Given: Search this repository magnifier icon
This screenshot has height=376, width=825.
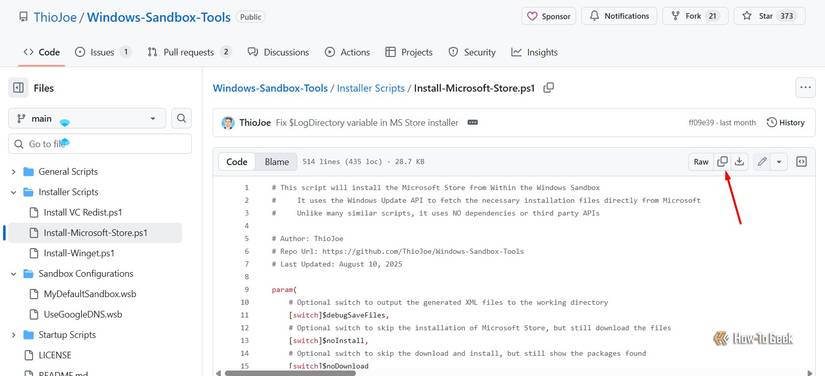Looking at the screenshot, I should [x=182, y=118].
